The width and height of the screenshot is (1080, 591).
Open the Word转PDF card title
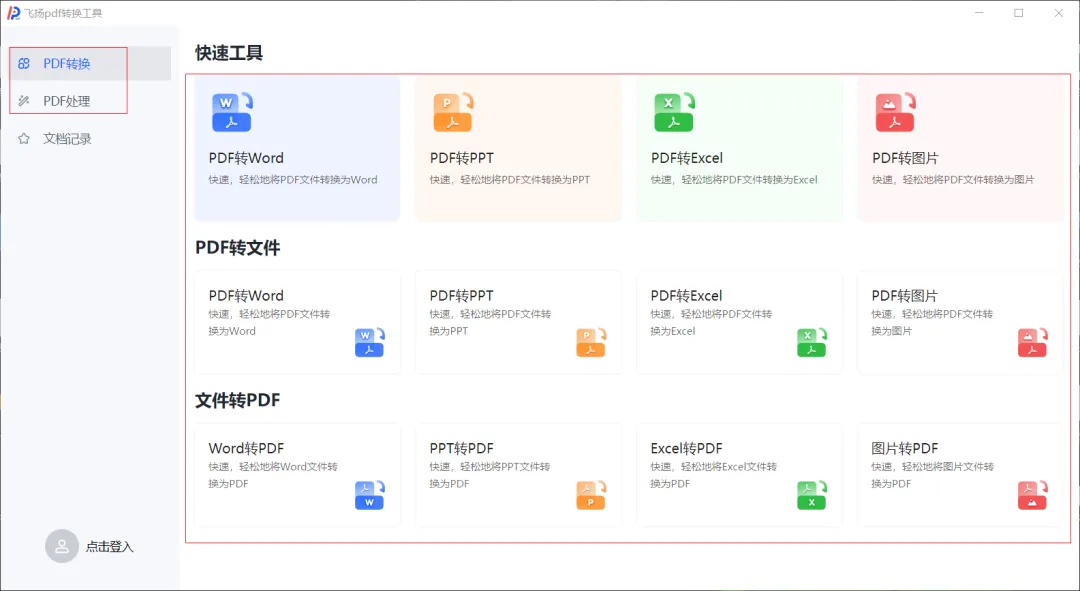coord(246,448)
